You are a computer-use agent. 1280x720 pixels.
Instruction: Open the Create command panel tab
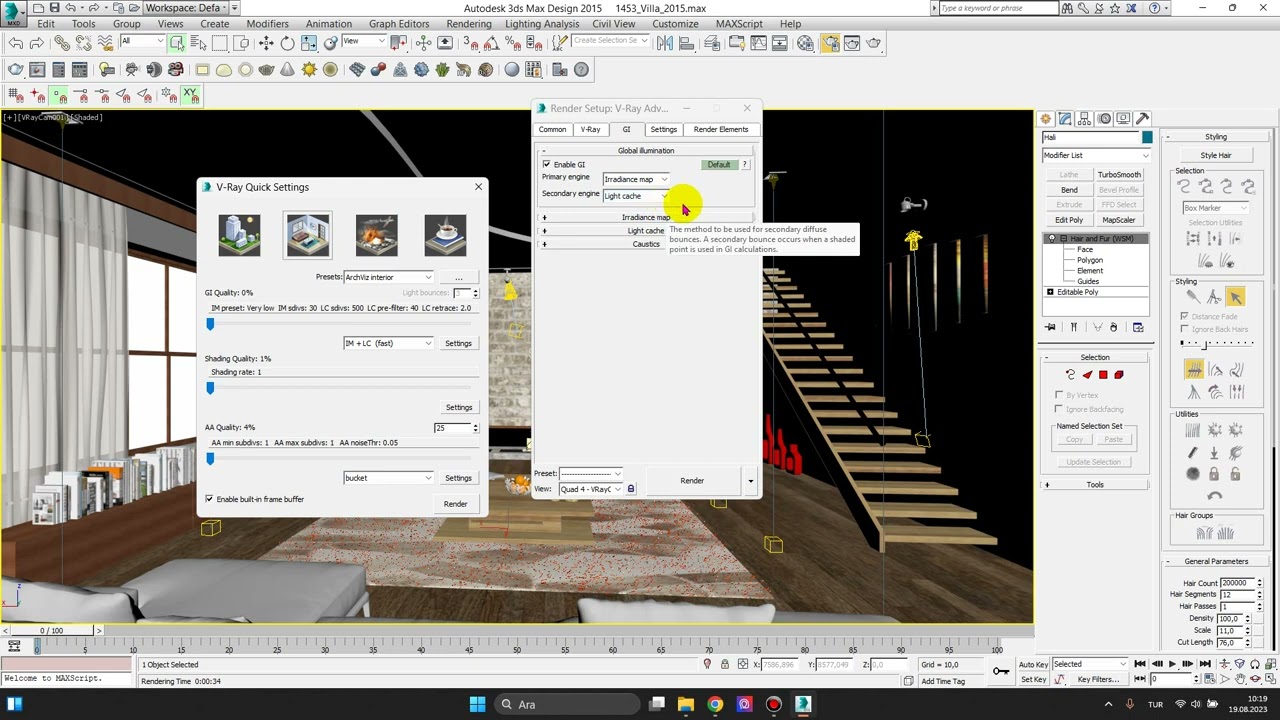1046,118
